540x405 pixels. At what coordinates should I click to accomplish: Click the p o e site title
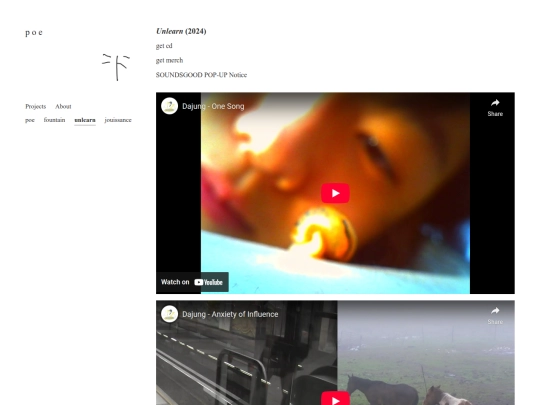34,32
